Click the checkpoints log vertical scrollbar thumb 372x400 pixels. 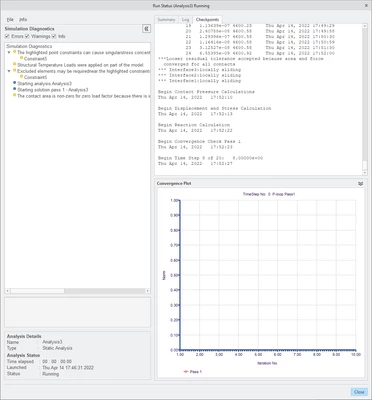[x=364, y=165]
